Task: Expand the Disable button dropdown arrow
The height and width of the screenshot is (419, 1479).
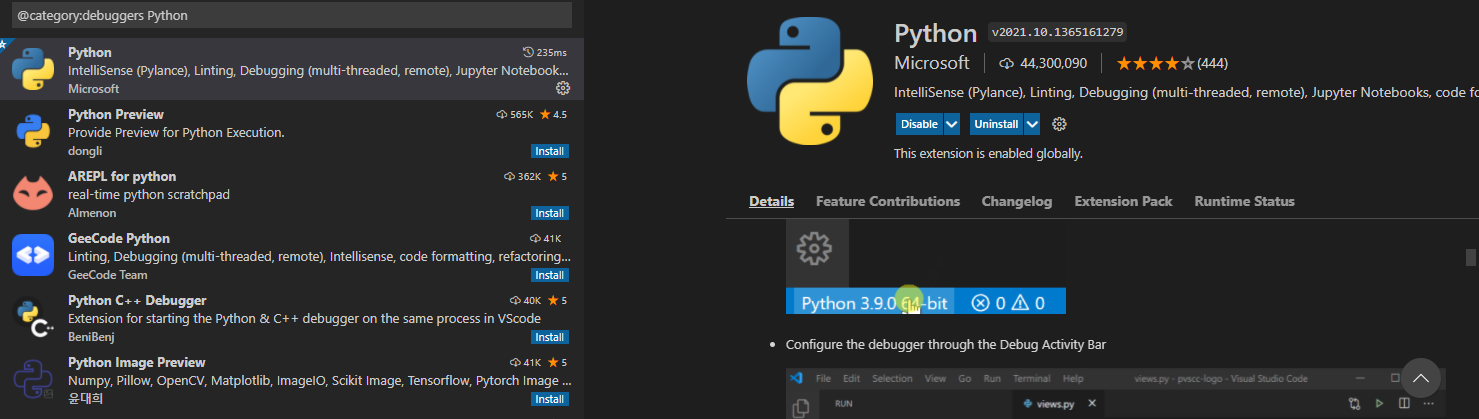Action: tap(952, 124)
